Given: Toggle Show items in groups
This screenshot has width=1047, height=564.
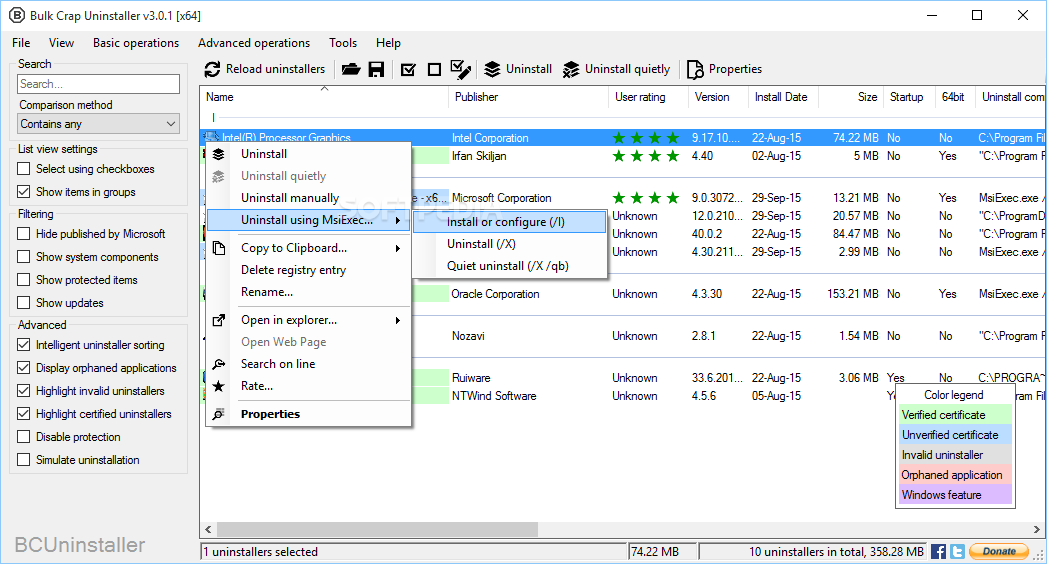Looking at the screenshot, I should (23, 192).
